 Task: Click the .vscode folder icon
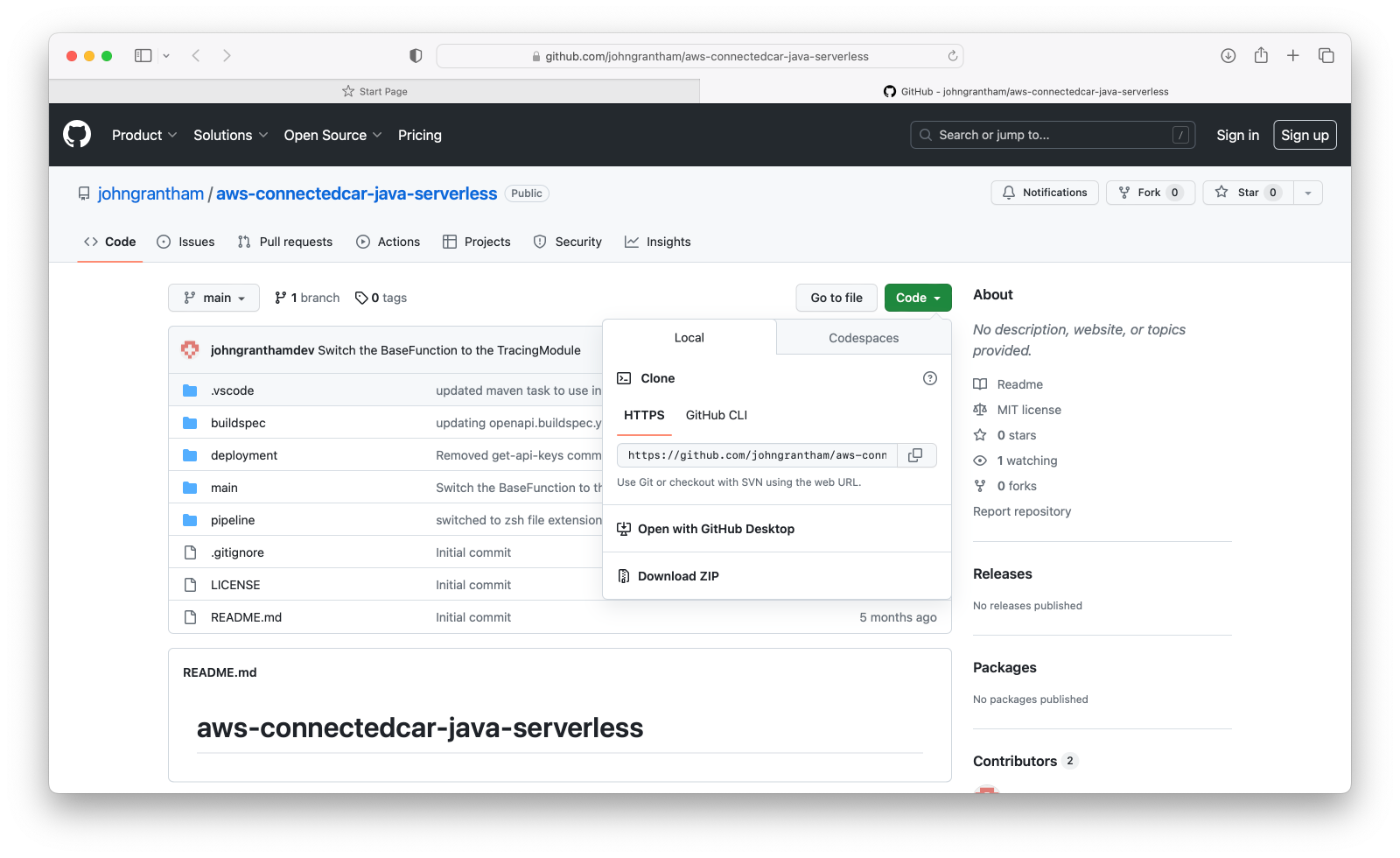click(190, 390)
